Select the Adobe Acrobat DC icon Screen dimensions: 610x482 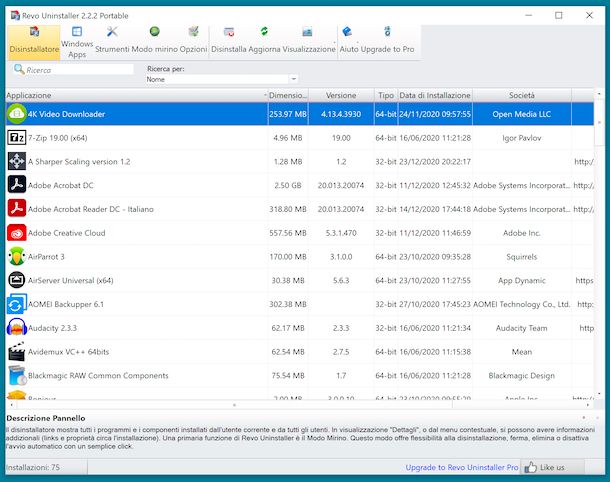(16, 185)
